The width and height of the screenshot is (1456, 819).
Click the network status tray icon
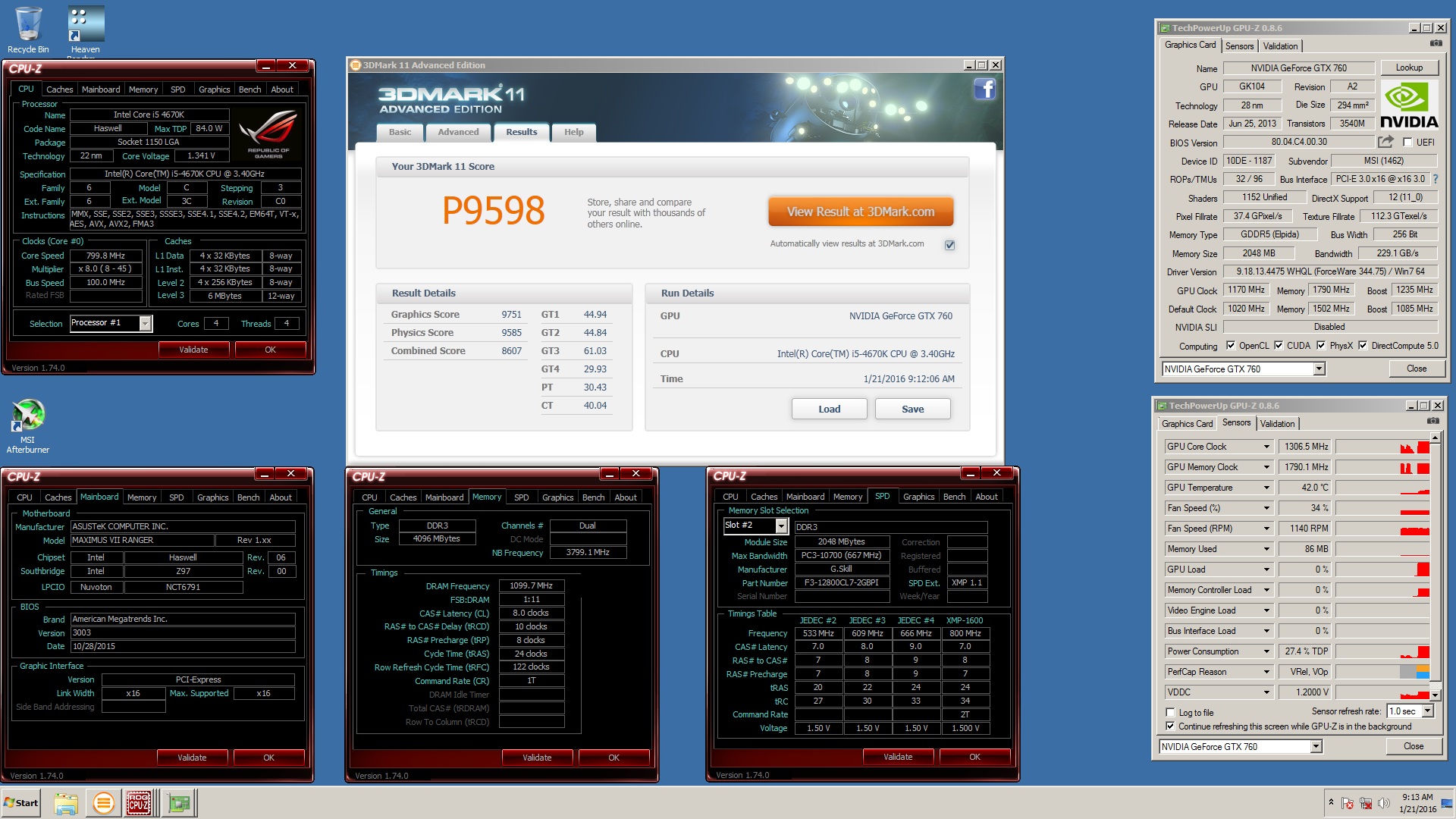click(x=1366, y=803)
